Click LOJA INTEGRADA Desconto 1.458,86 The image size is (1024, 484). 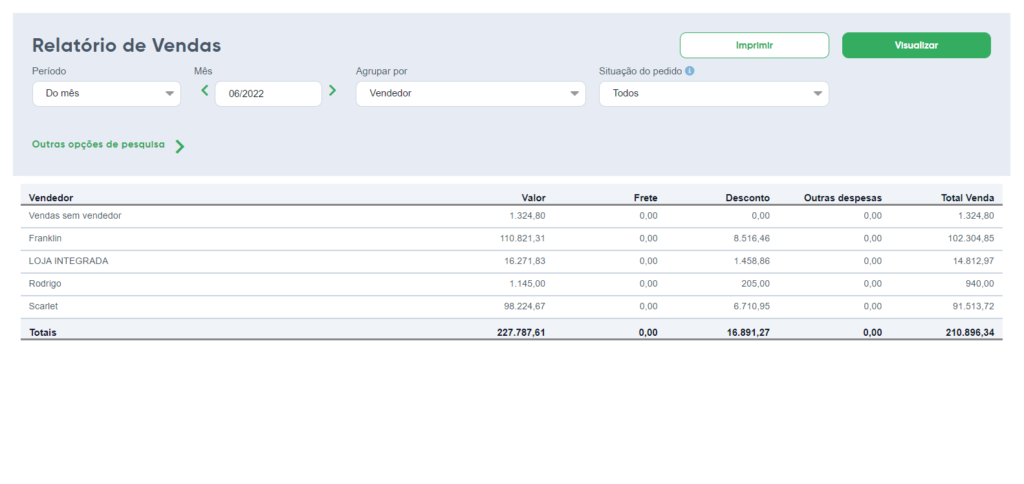752,261
